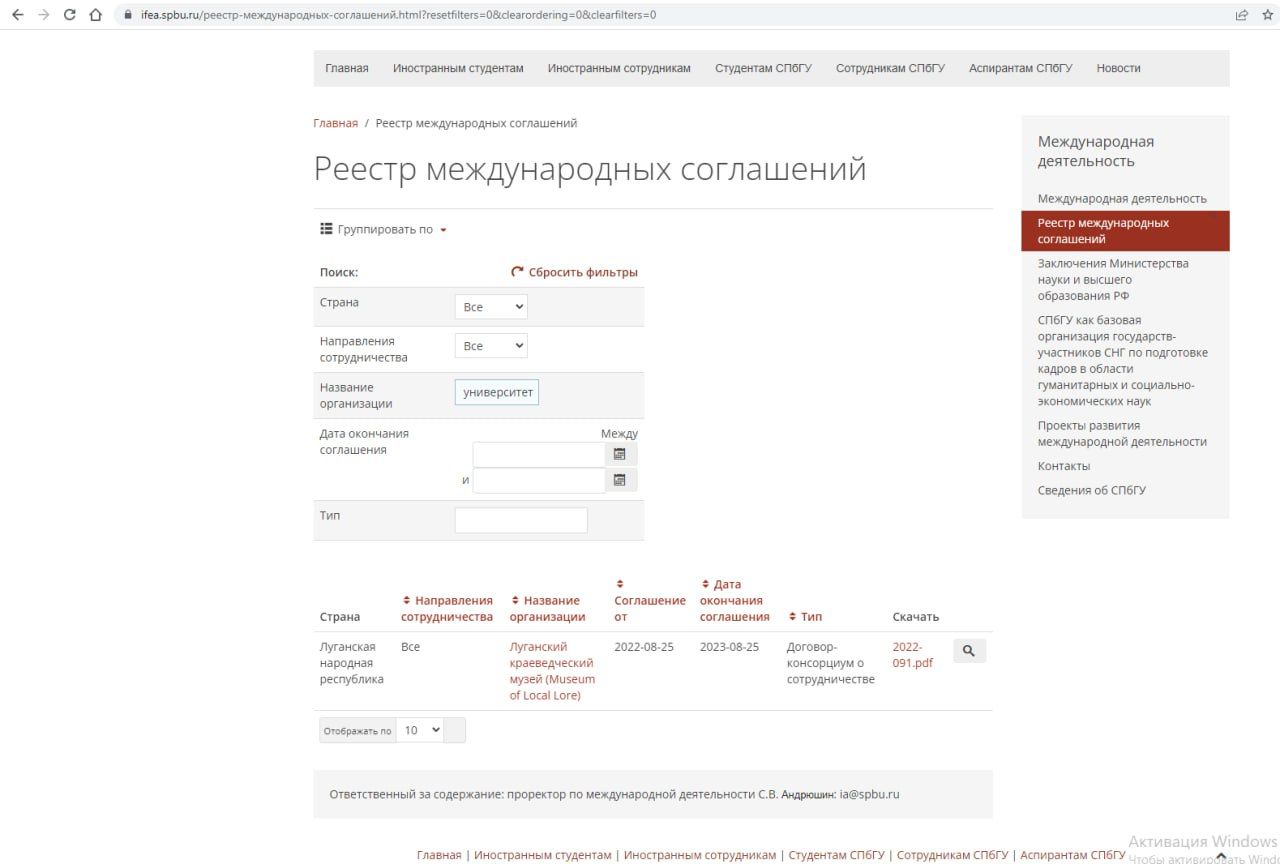Screen dimensions: 1280x864
Task: Click footer Иностранным студентам link
Action: coord(542,855)
